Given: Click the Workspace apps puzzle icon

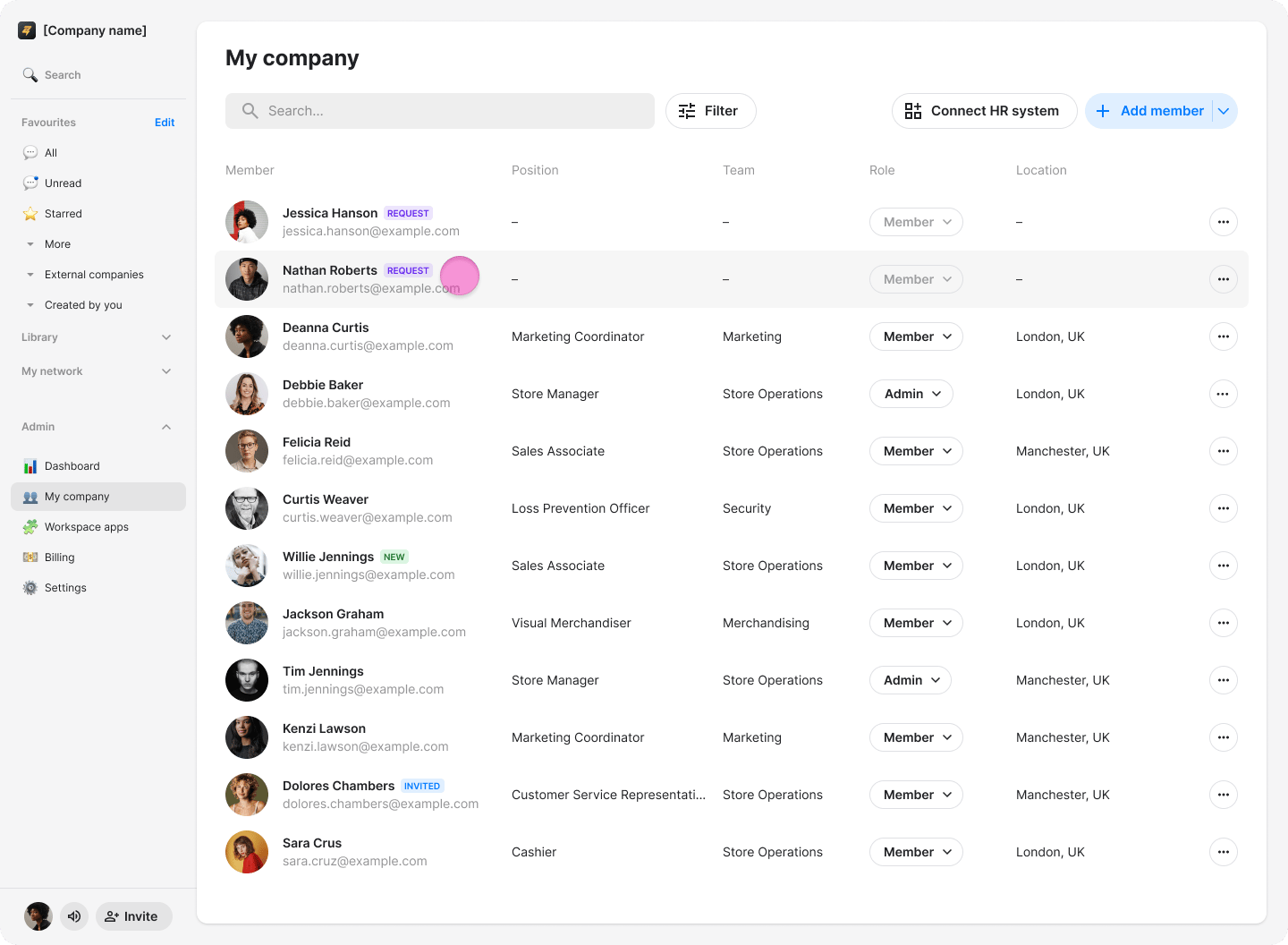Looking at the screenshot, I should pos(30,527).
